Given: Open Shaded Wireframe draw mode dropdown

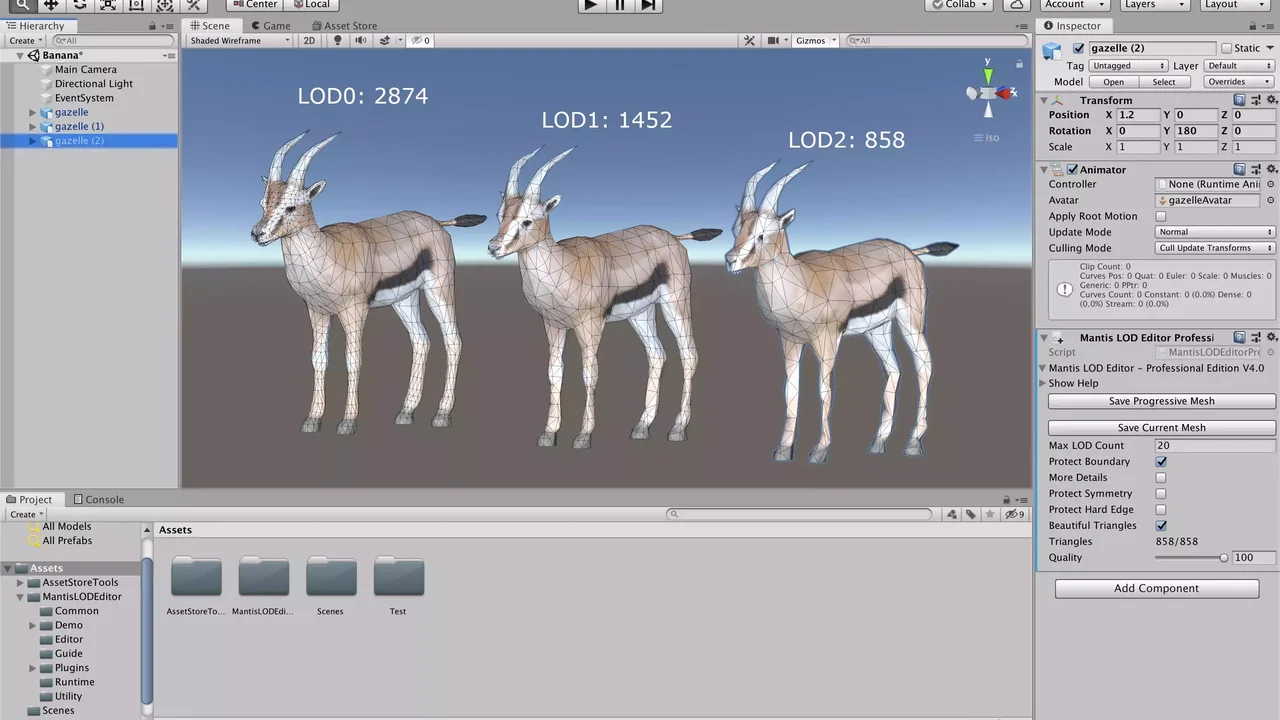Looking at the screenshot, I should (x=240, y=41).
